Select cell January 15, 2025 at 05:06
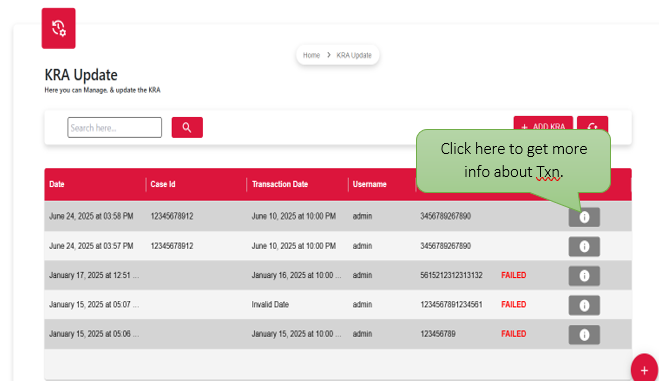The height and width of the screenshot is (381, 659). point(94,334)
